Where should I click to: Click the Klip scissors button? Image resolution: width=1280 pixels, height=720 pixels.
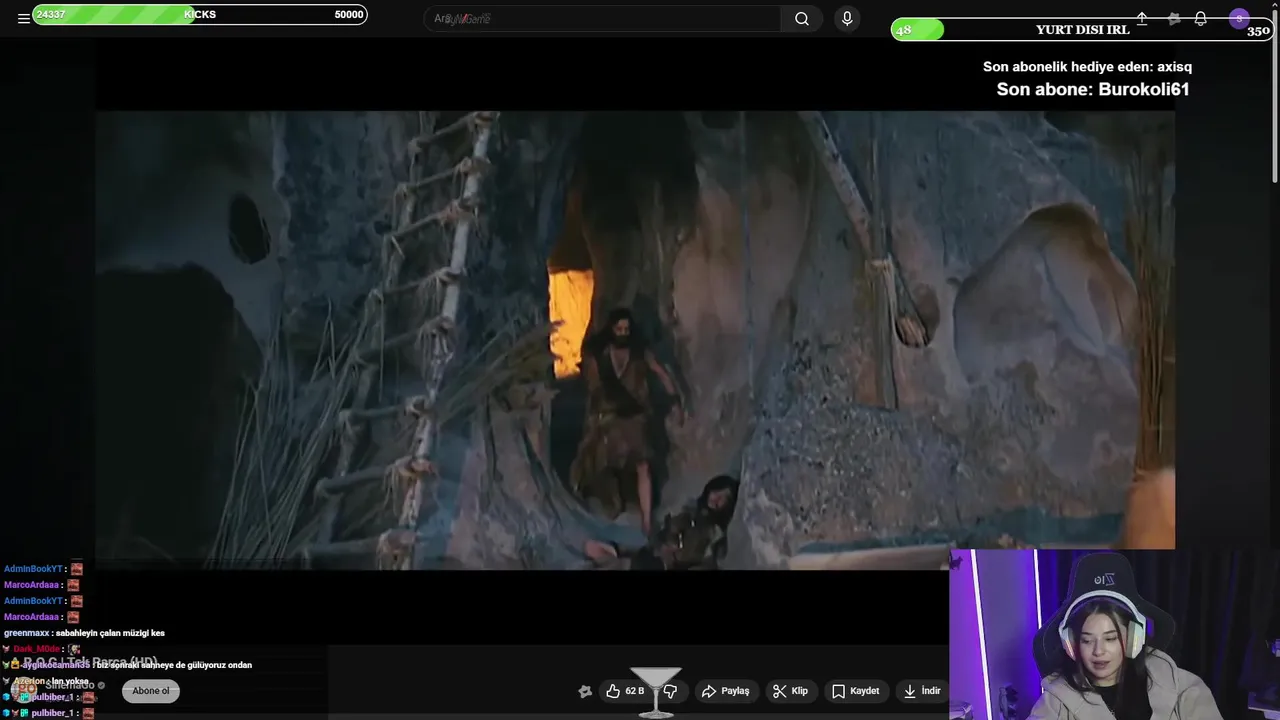pyautogui.click(x=790, y=690)
